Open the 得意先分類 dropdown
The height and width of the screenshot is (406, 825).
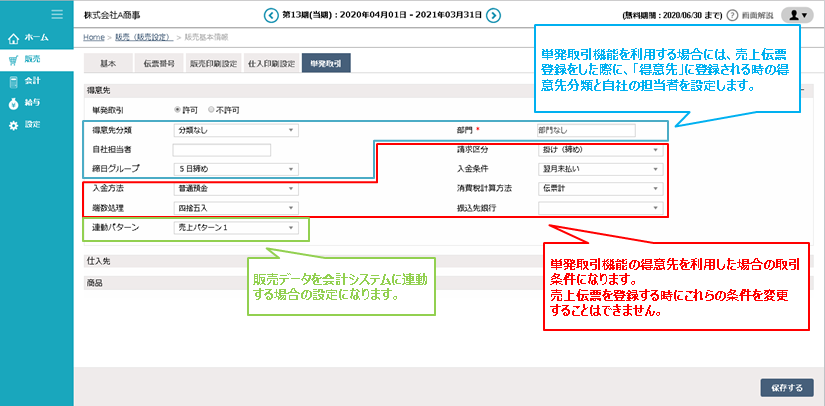coord(236,130)
